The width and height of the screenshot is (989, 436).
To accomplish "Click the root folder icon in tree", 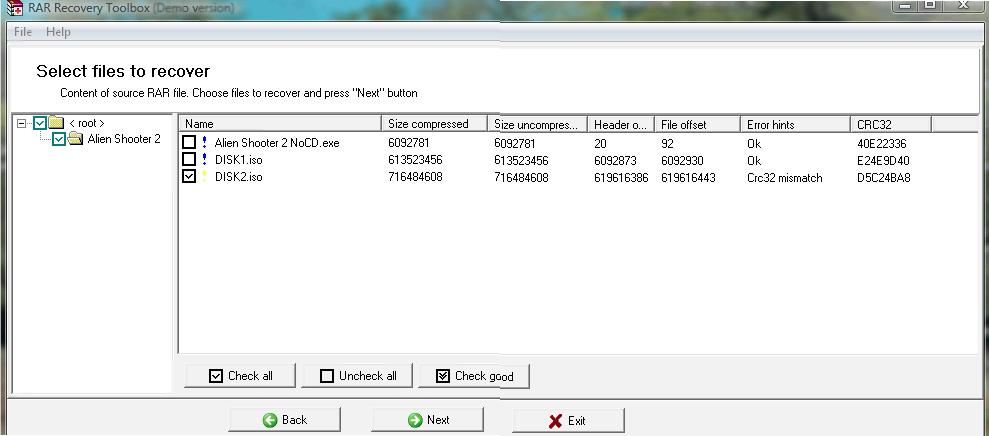I will (56, 123).
